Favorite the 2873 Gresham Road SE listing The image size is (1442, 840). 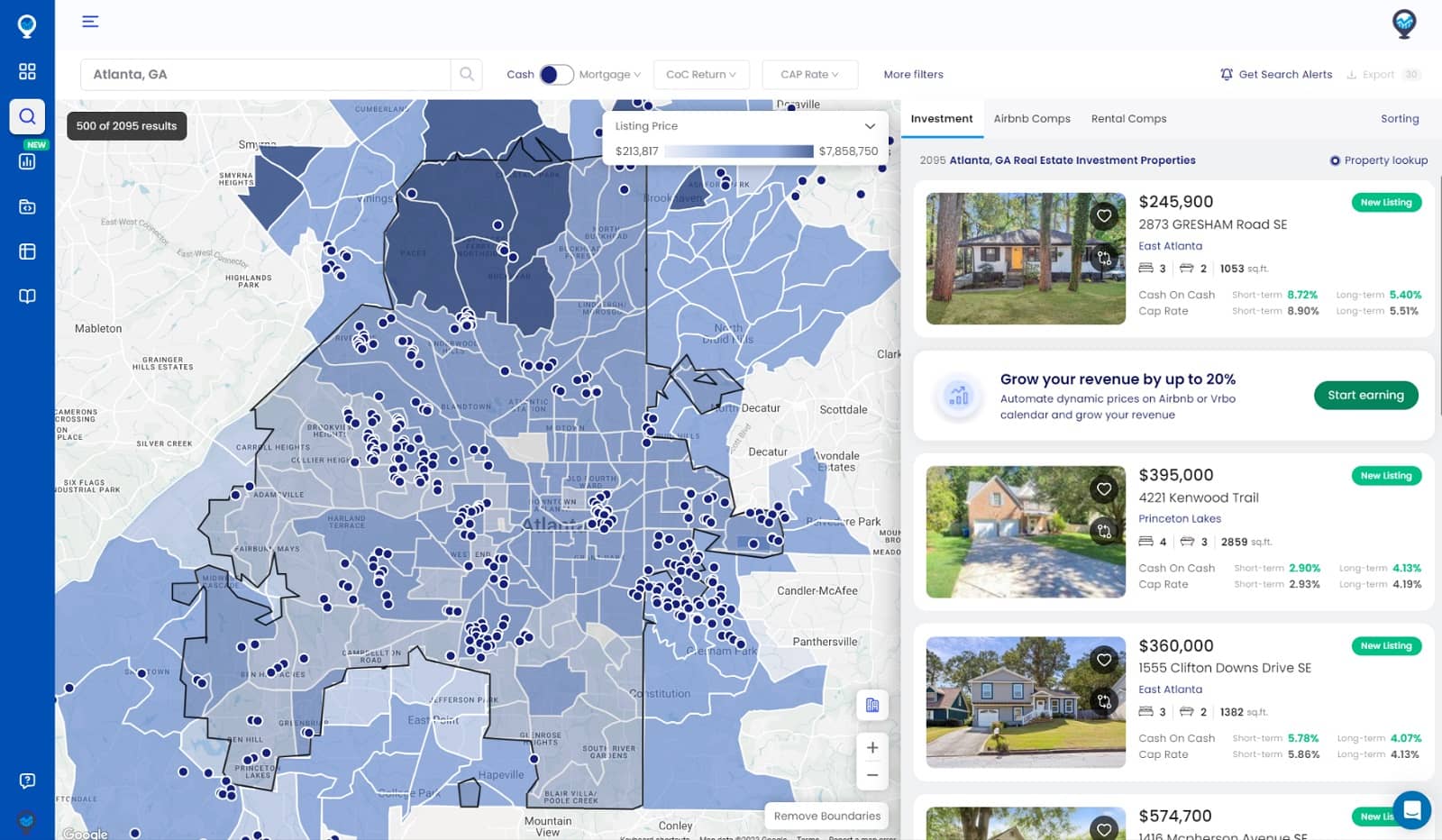[x=1104, y=216]
